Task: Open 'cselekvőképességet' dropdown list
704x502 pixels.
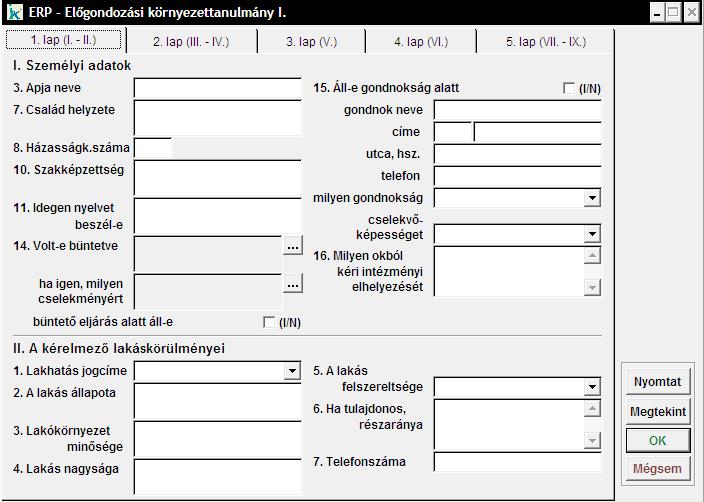Action: [593, 234]
